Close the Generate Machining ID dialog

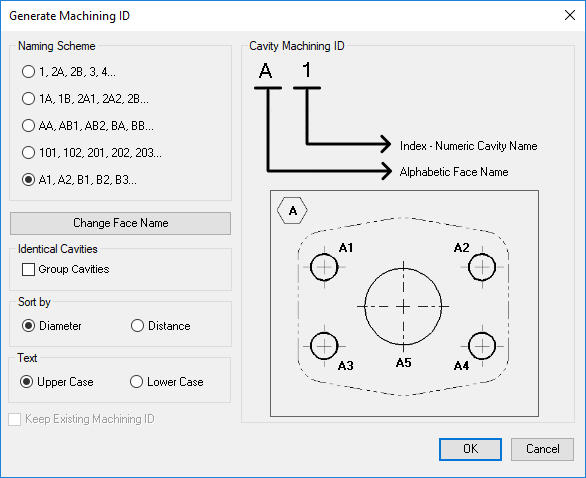pos(570,15)
